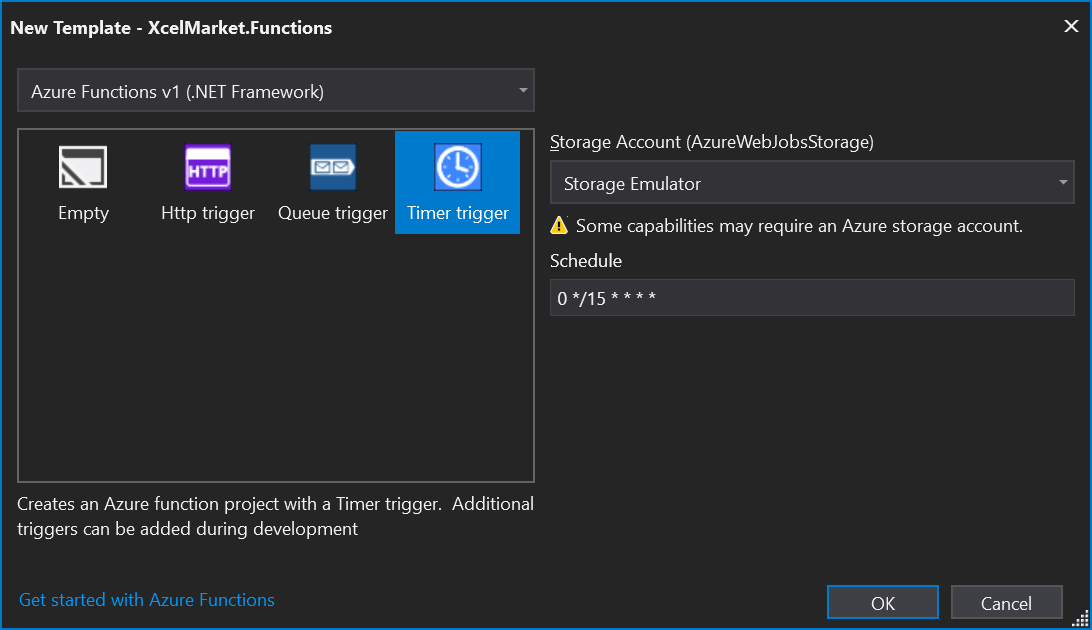Click the Storage Account label text
The width and height of the screenshot is (1092, 630).
(712, 142)
